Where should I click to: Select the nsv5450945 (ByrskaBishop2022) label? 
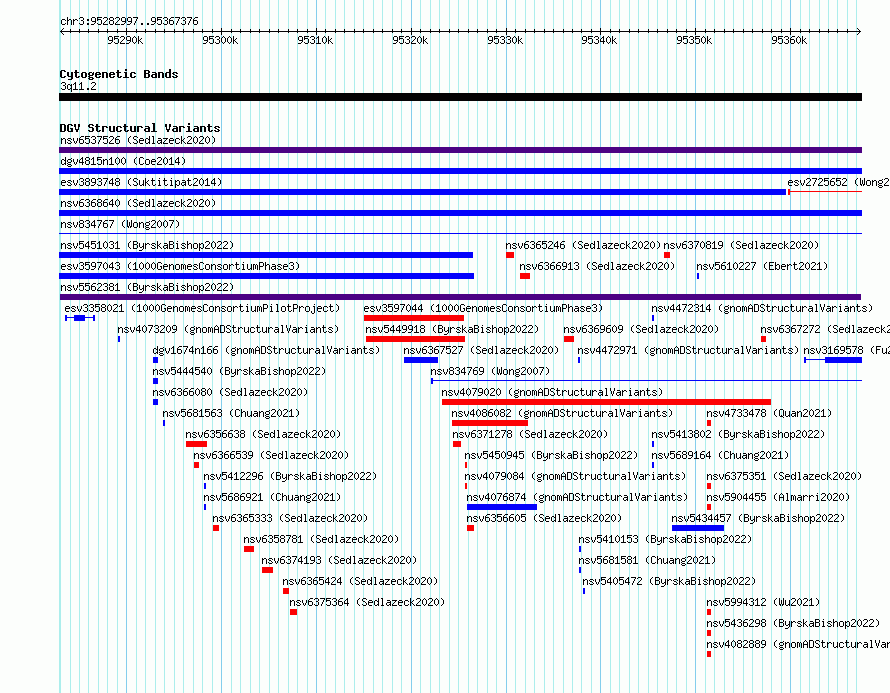pyautogui.click(x=551, y=455)
